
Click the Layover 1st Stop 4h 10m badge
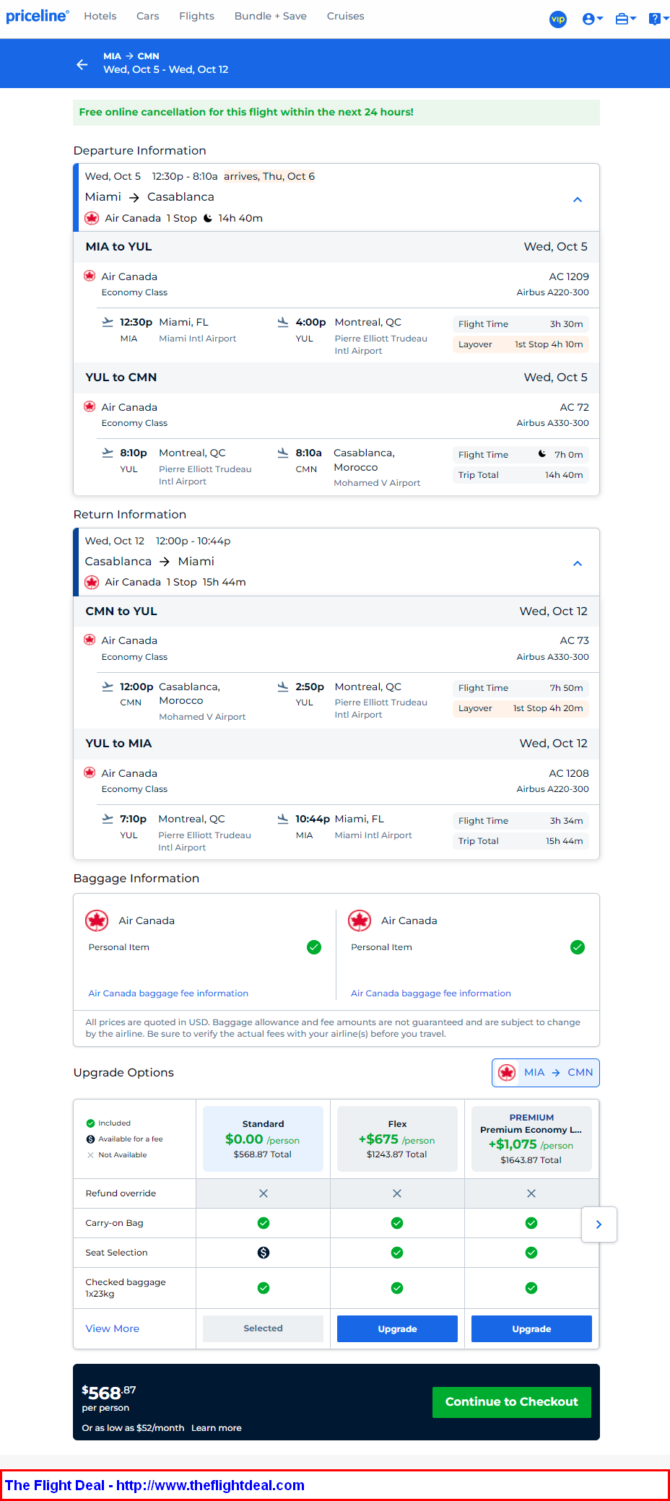pos(522,344)
